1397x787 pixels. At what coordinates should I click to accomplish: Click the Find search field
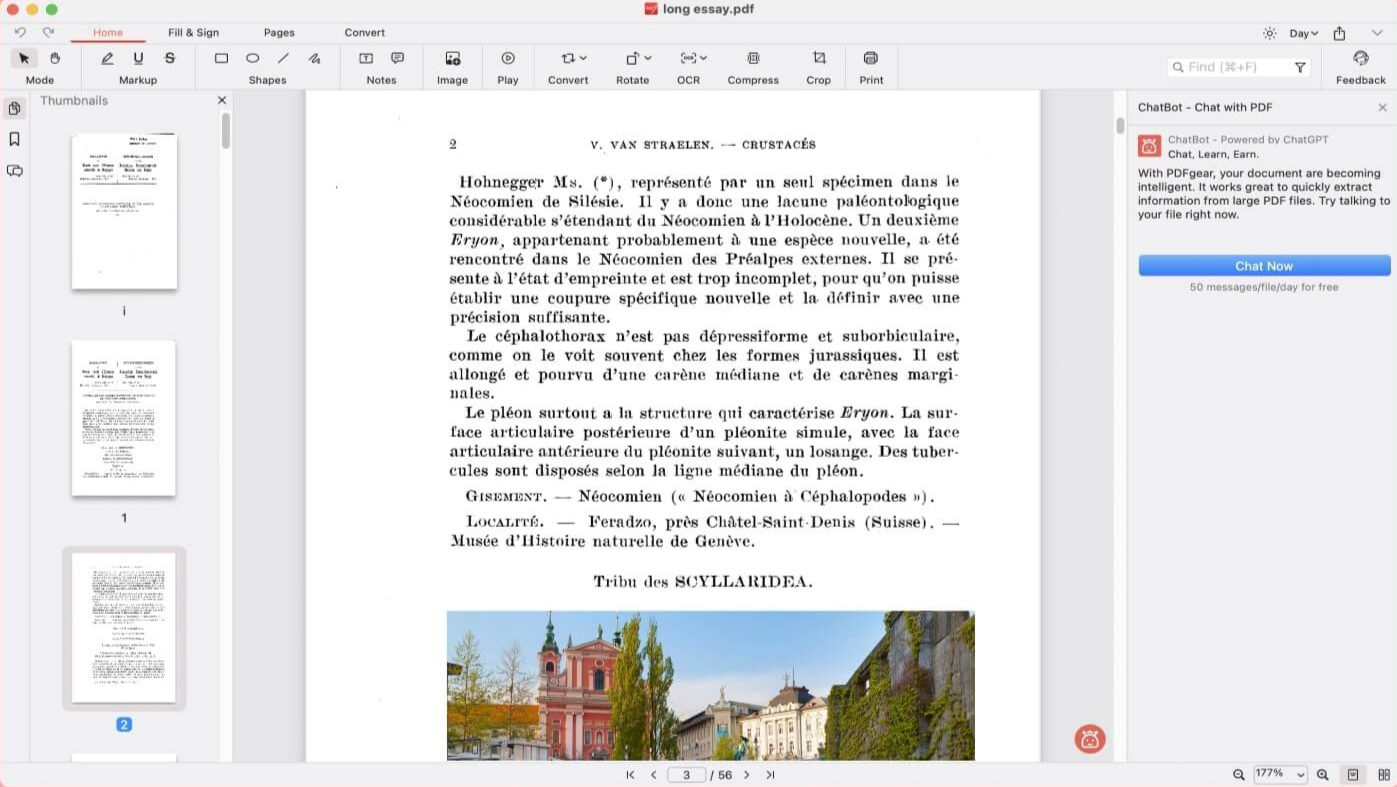[1235, 67]
